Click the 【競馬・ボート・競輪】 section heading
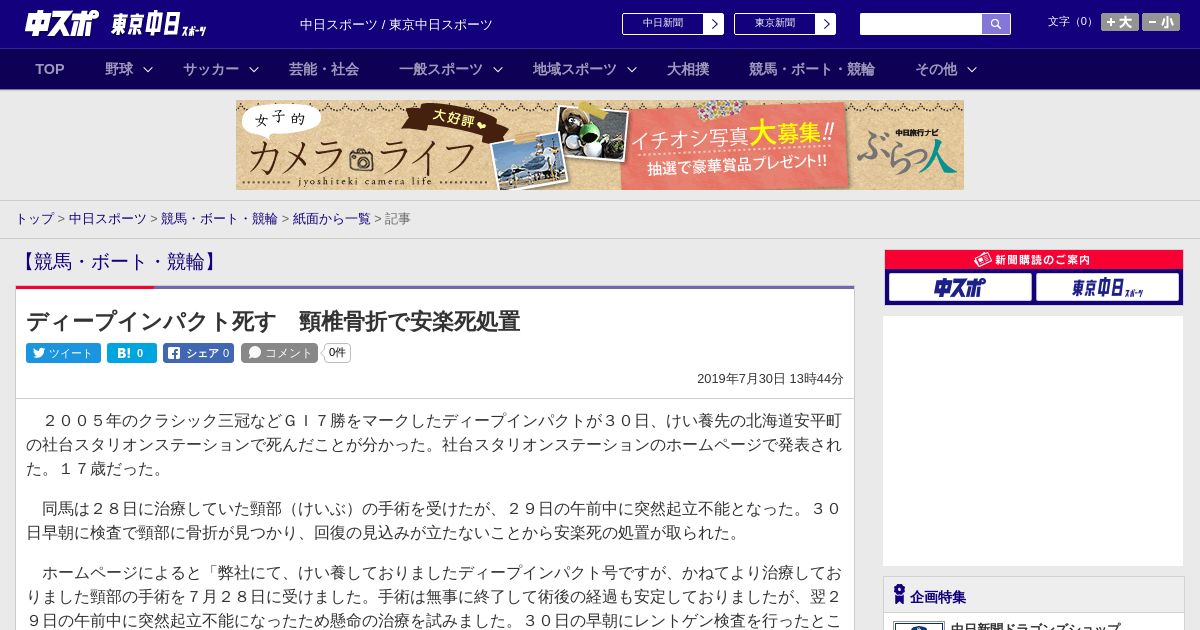The height and width of the screenshot is (630, 1200). point(119,262)
